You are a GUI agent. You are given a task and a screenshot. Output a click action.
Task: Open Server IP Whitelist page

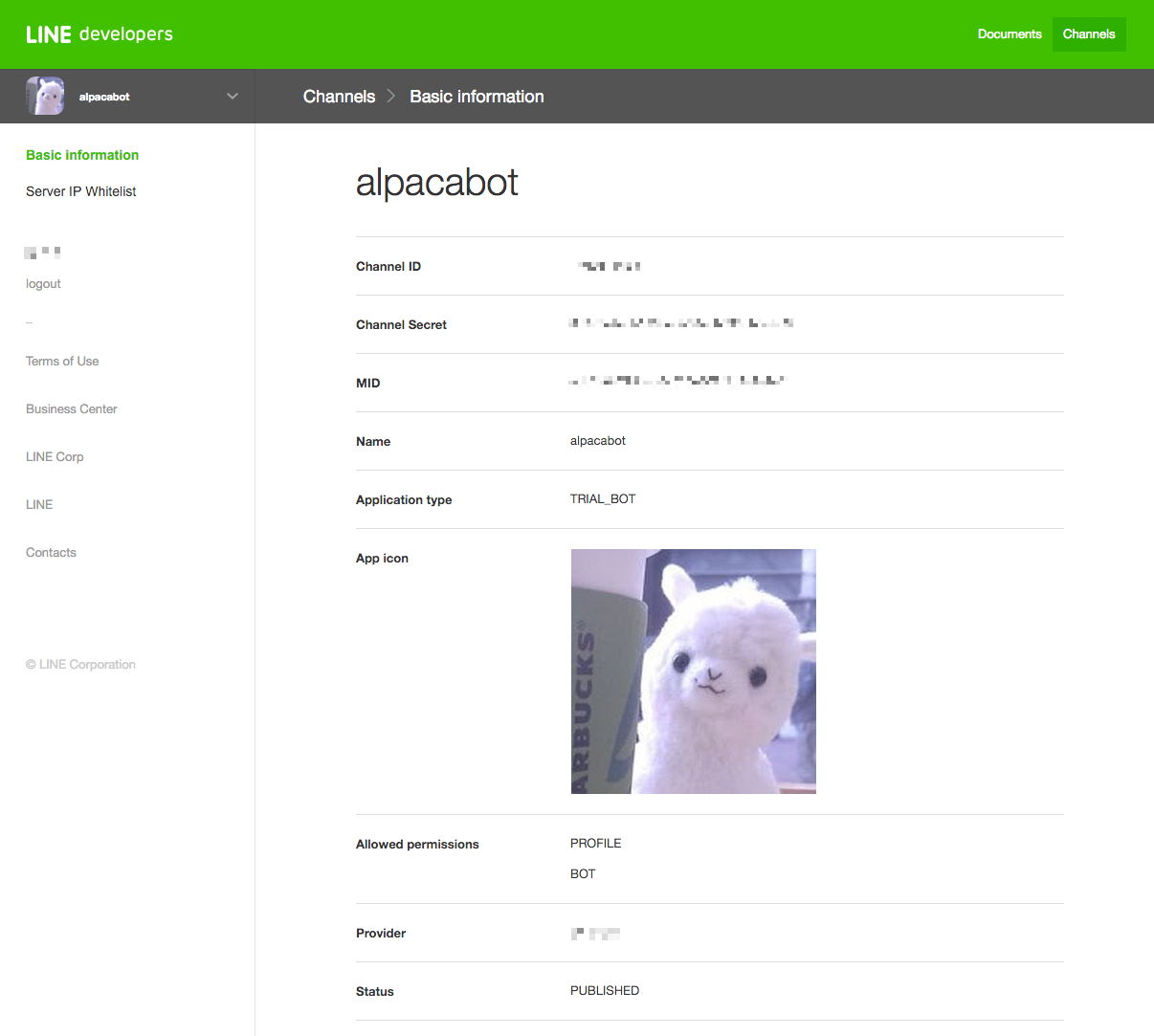coord(81,191)
